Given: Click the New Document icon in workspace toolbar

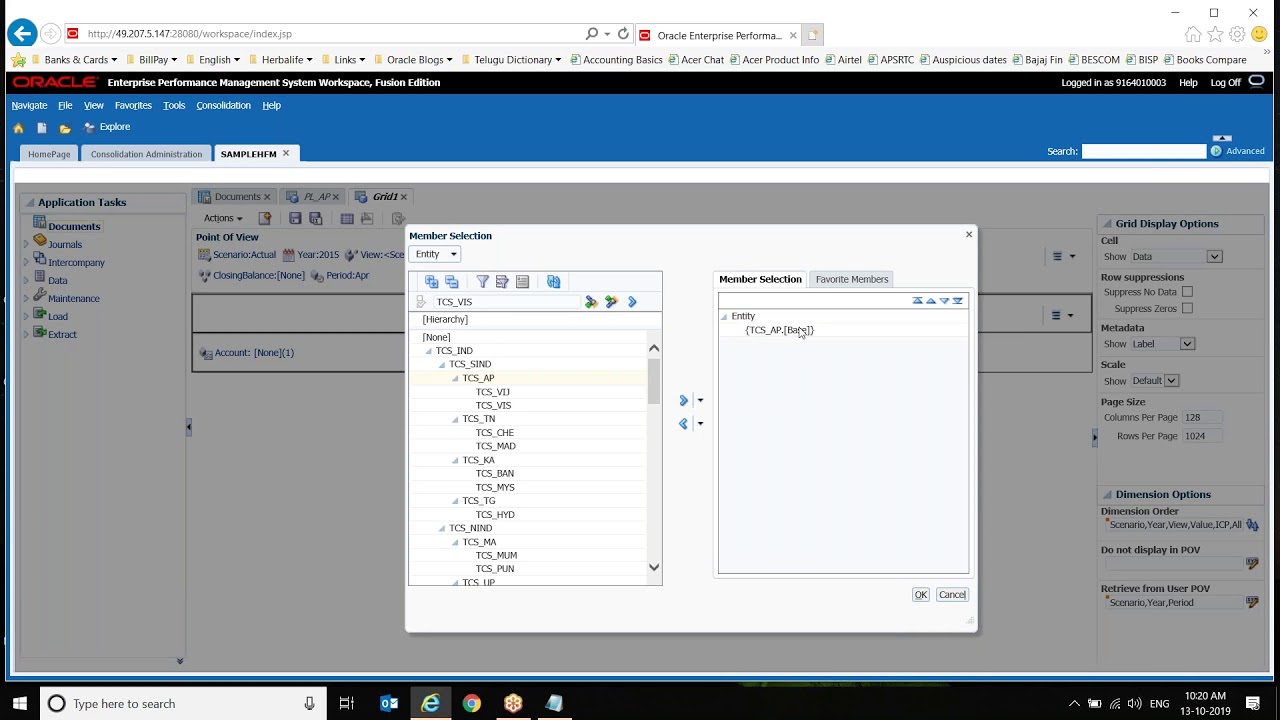Looking at the screenshot, I should [41, 128].
